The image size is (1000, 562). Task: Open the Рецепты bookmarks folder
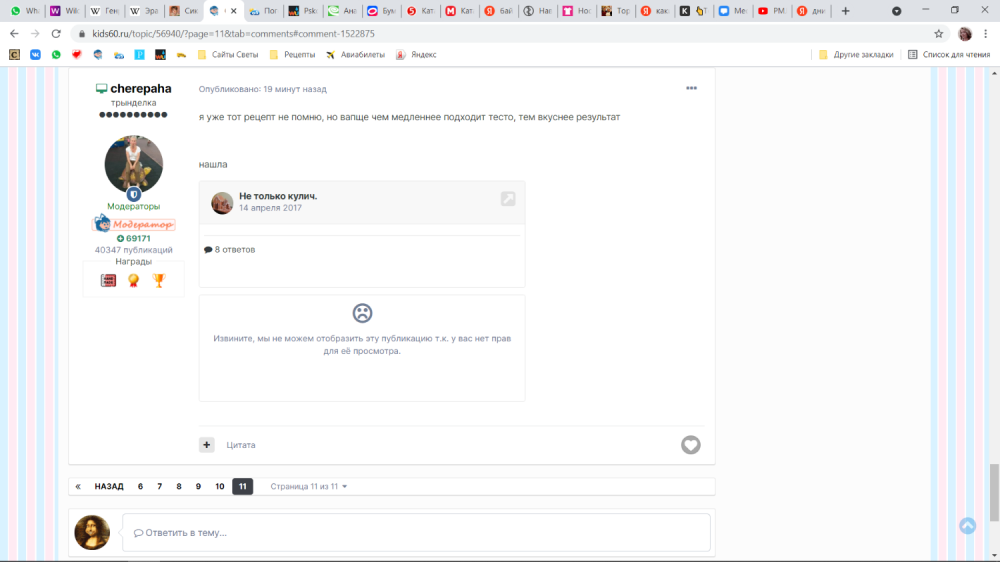pos(291,55)
